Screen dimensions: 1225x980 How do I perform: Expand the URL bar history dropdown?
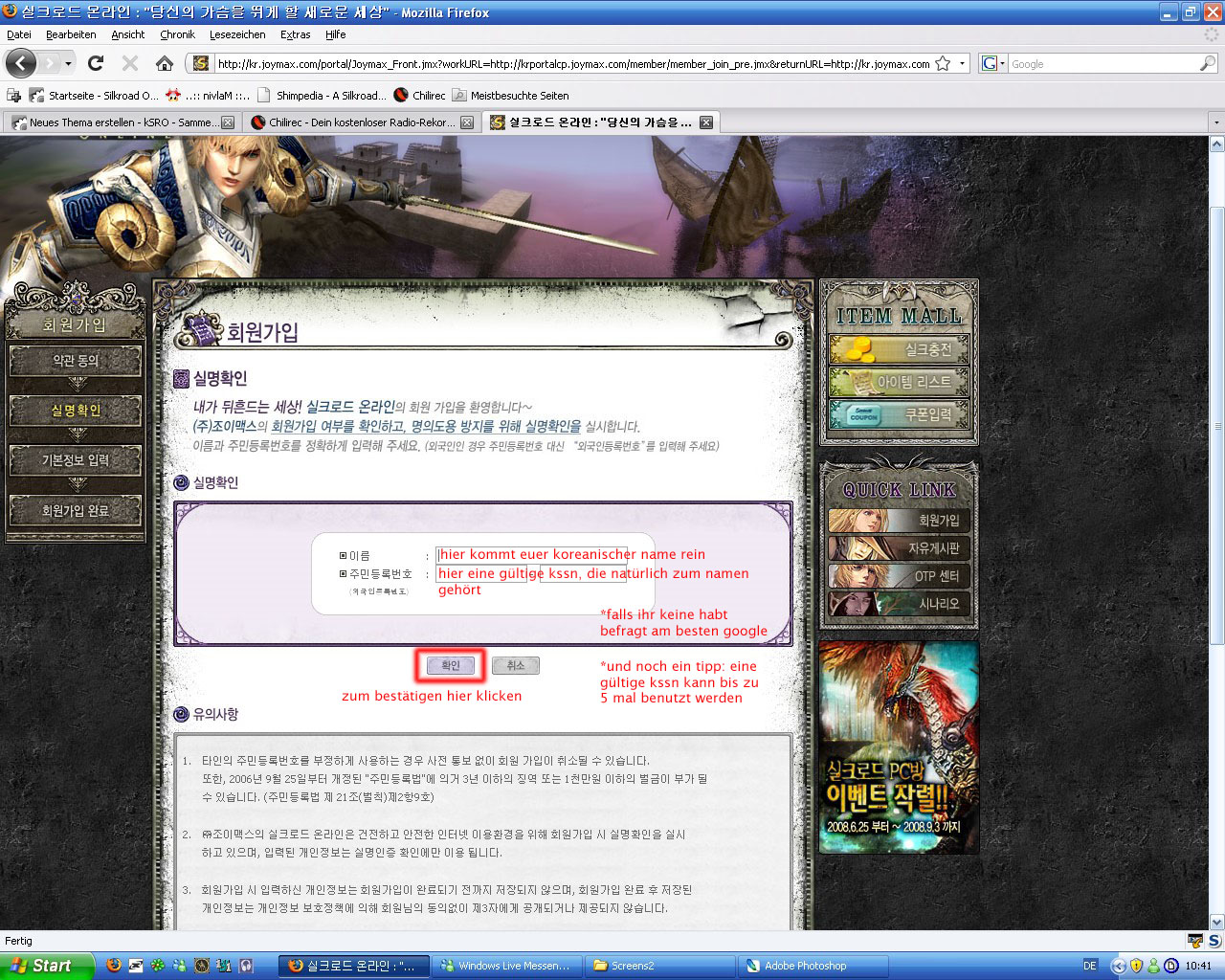[x=962, y=63]
